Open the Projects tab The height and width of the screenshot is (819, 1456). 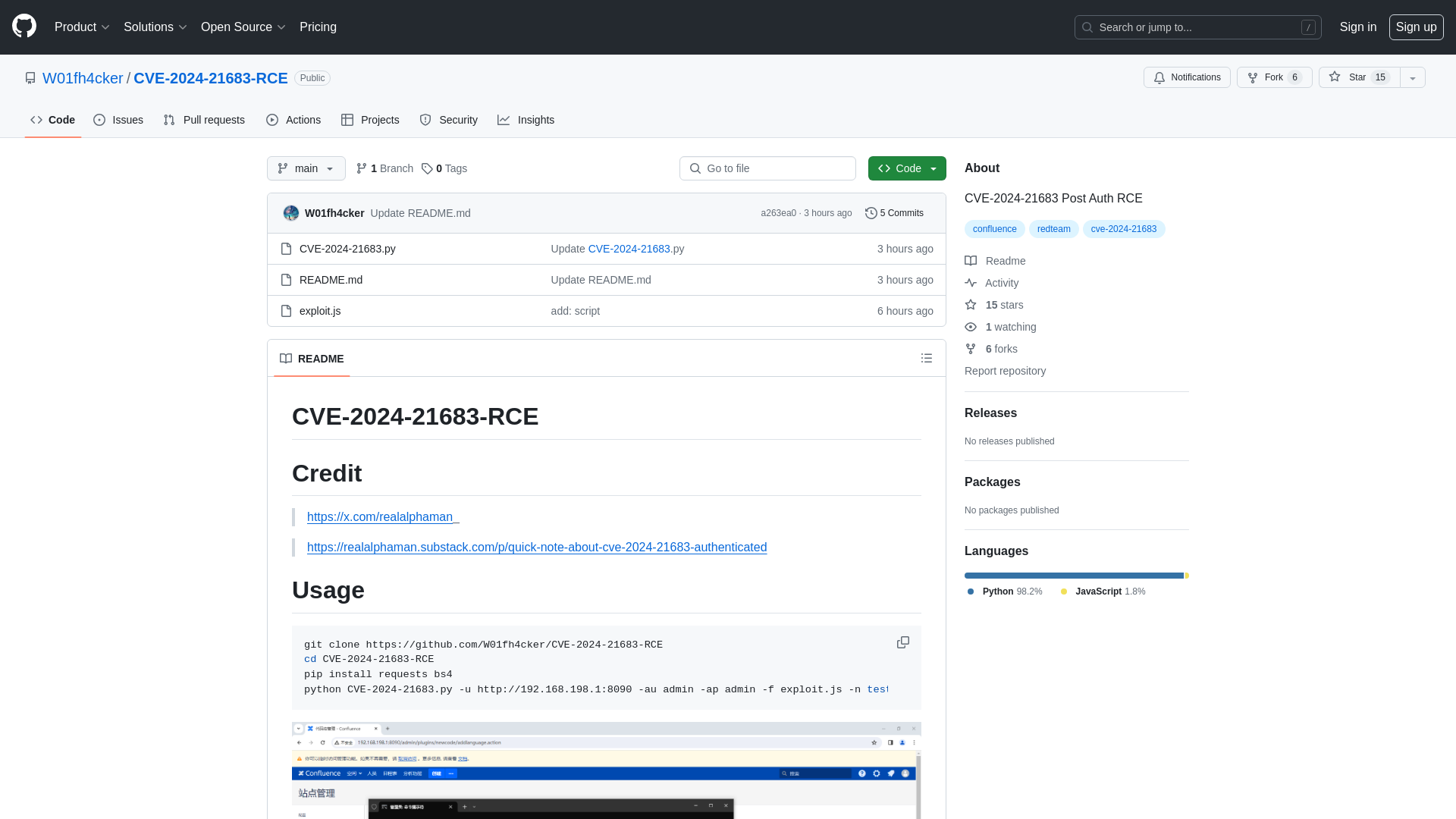[x=370, y=120]
